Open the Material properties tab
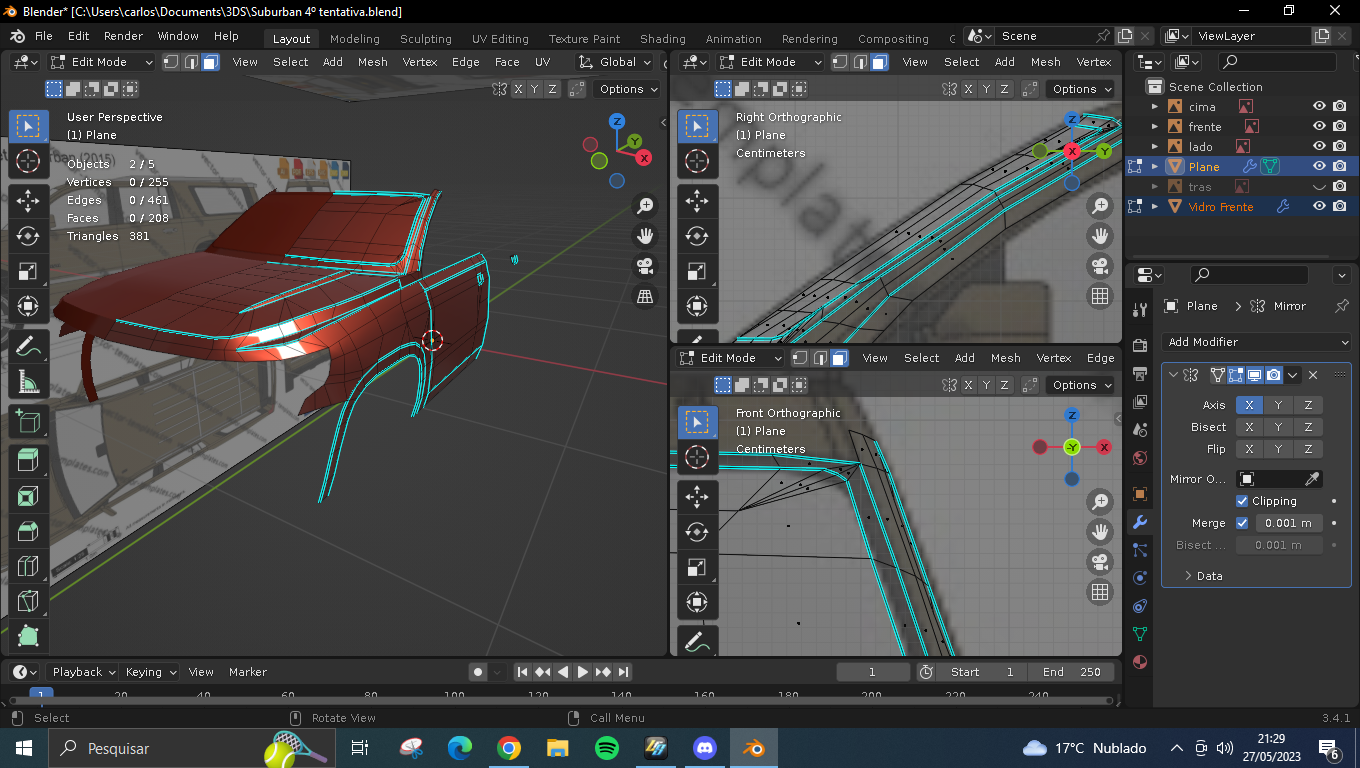 coord(1140,662)
